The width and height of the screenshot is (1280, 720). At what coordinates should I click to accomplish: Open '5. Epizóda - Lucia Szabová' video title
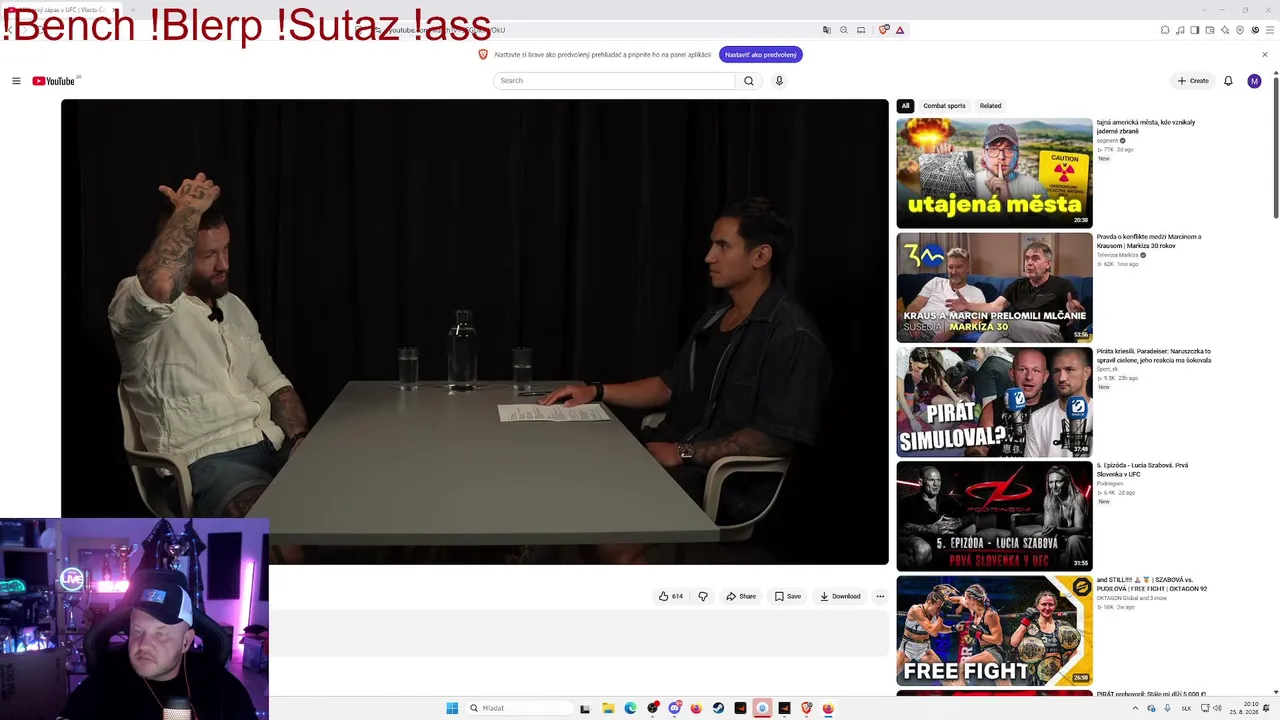coord(1142,470)
